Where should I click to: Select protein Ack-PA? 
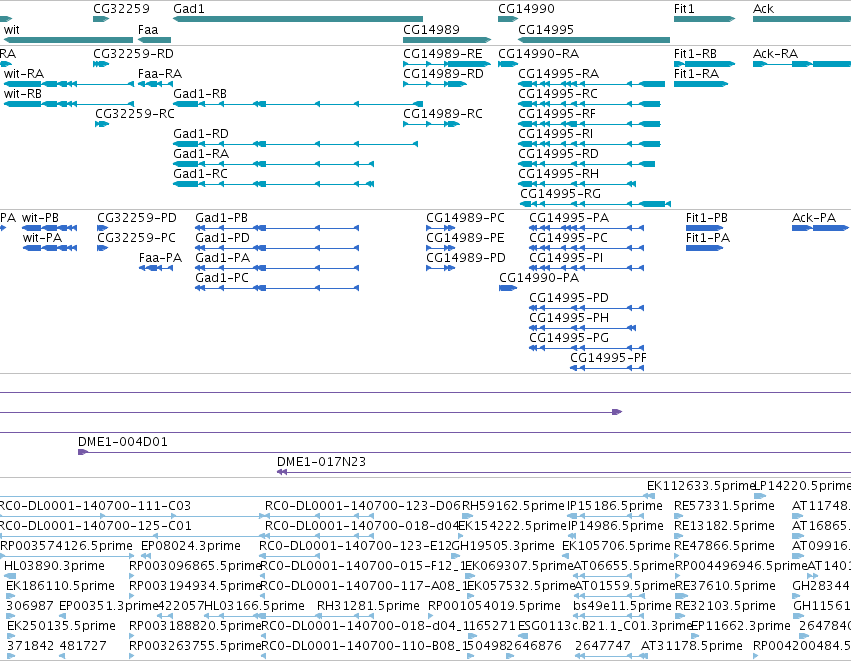pyautogui.click(x=814, y=218)
